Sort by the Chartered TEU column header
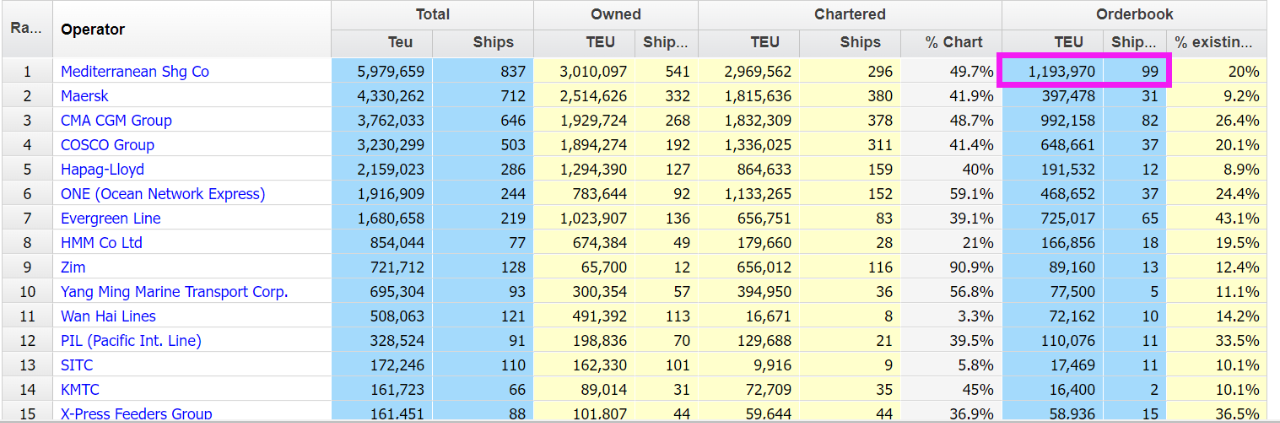The image size is (1280, 423). pos(765,42)
